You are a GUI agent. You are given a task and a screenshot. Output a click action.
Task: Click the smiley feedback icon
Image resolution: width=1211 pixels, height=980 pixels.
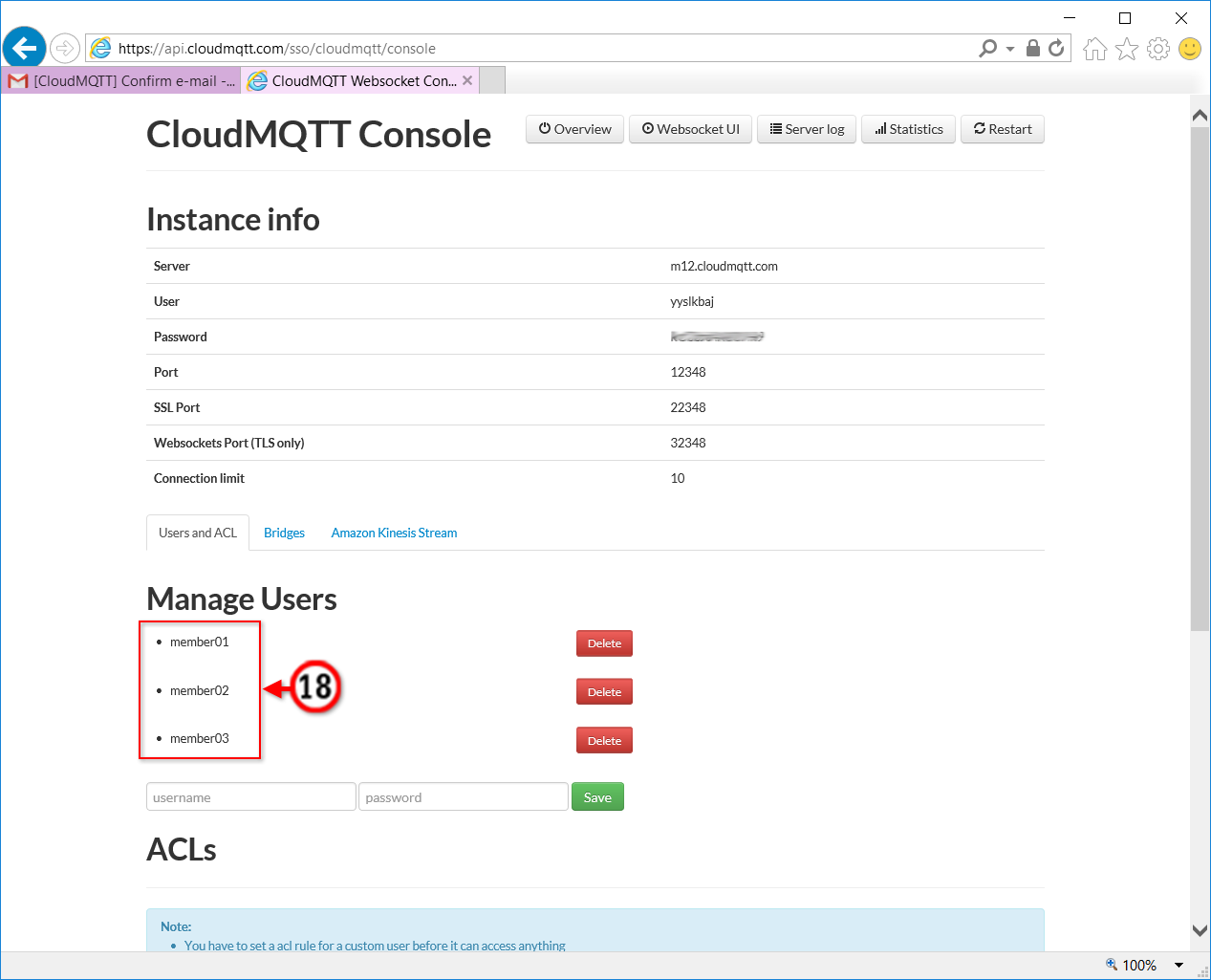tap(1190, 49)
